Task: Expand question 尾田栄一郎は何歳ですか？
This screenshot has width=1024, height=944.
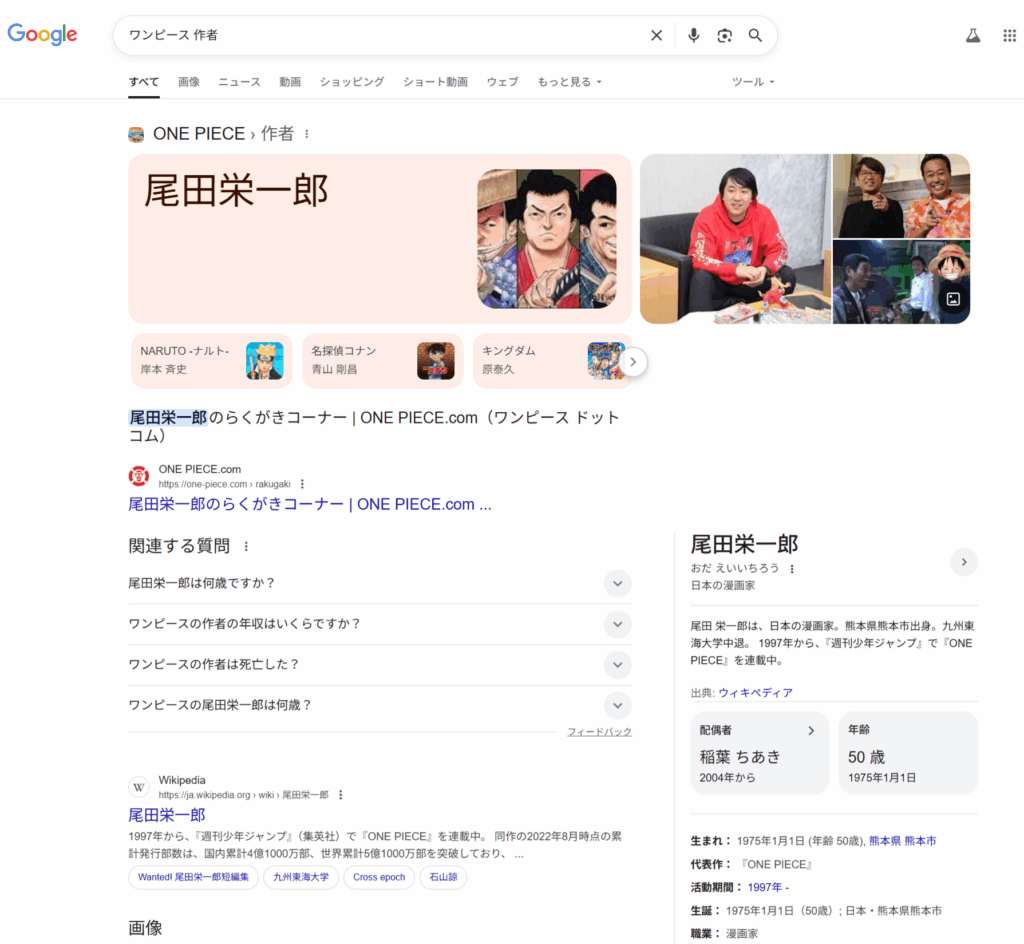Action: [617, 583]
